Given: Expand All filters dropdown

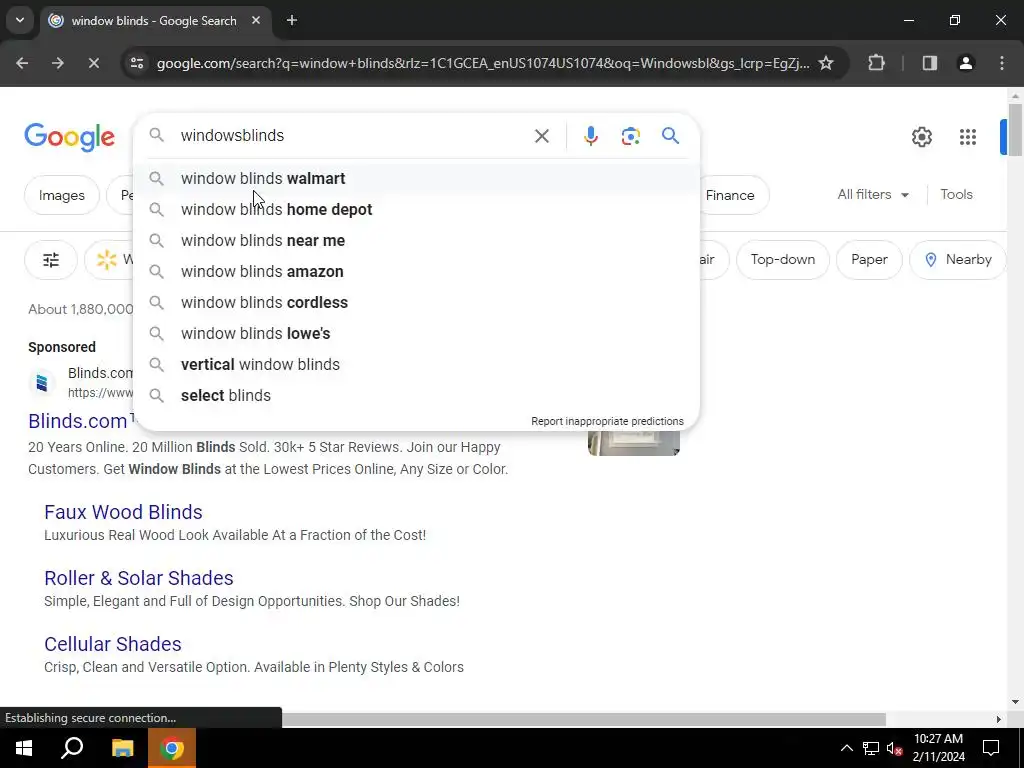Looking at the screenshot, I should coord(873,195).
